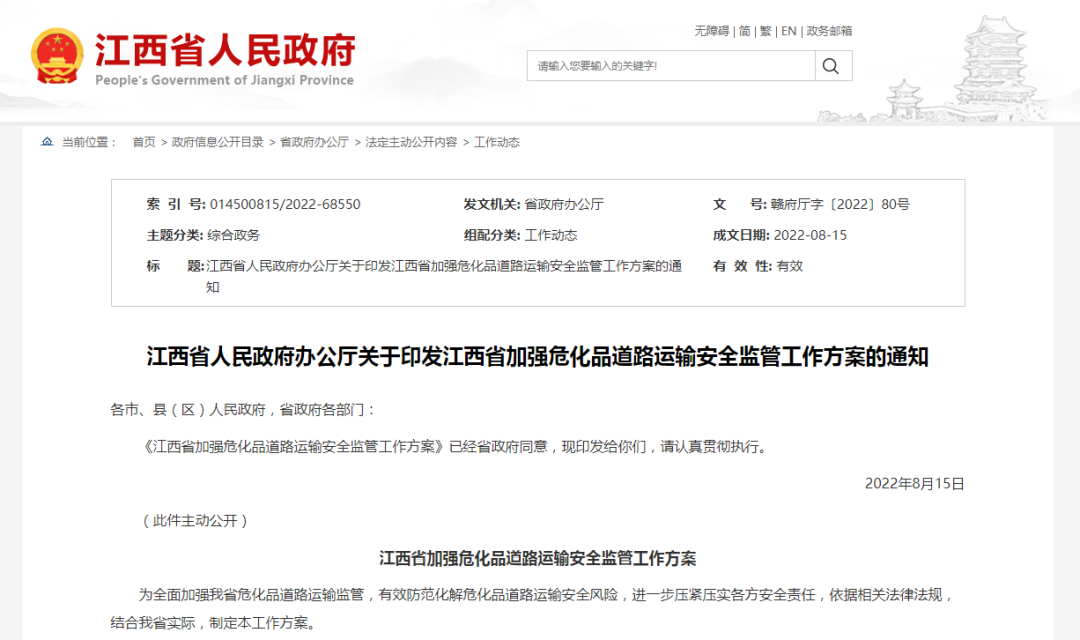Open the 政务邮箱 link

coord(829,31)
